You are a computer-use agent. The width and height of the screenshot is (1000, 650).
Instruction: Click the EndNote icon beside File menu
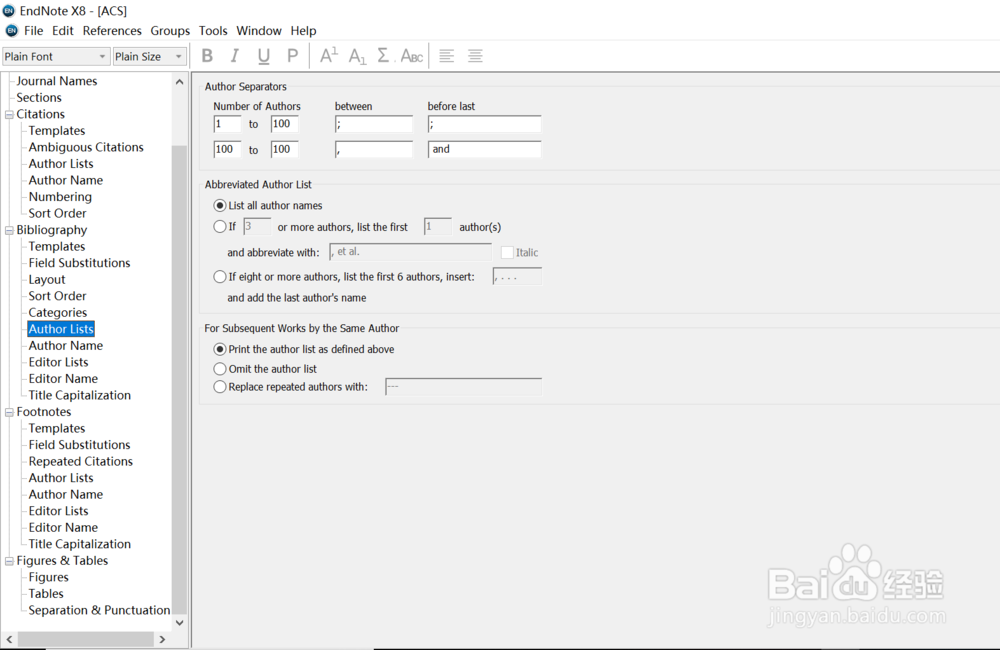tap(11, 31)
